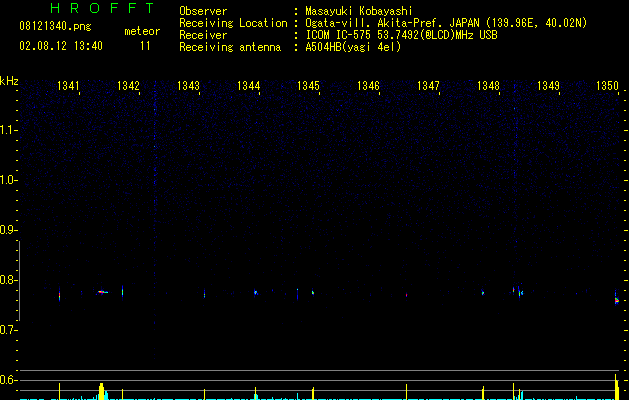Click the bright meteor echo near 1350

pos(617,300)
